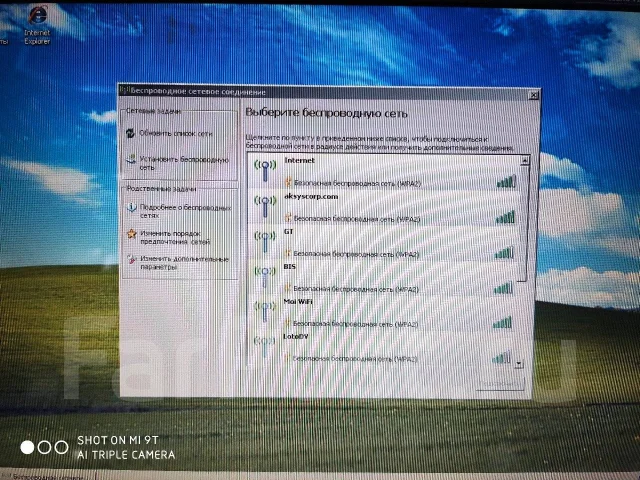Image resolution: width=640 pixels, height=480 pixels.
Task: Click signal strength bars of BIS network
Action: coord(503,289)
